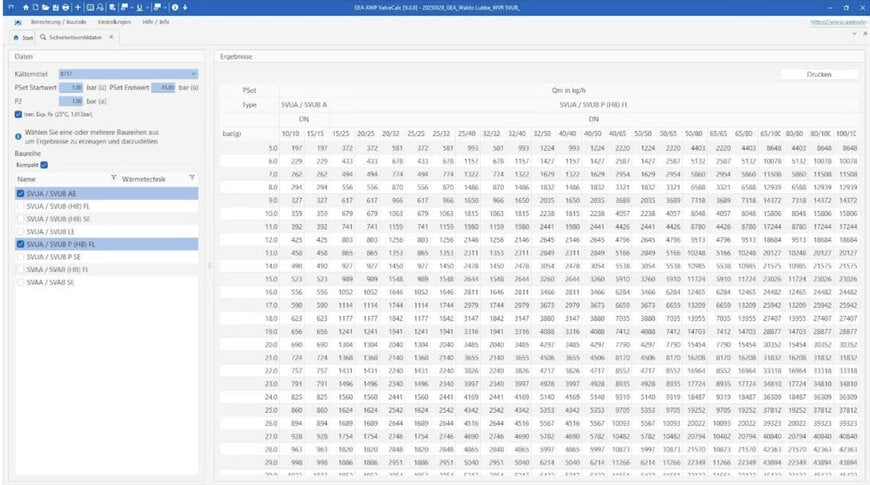Open the Kältemittel dropdown

click(128, 74)
